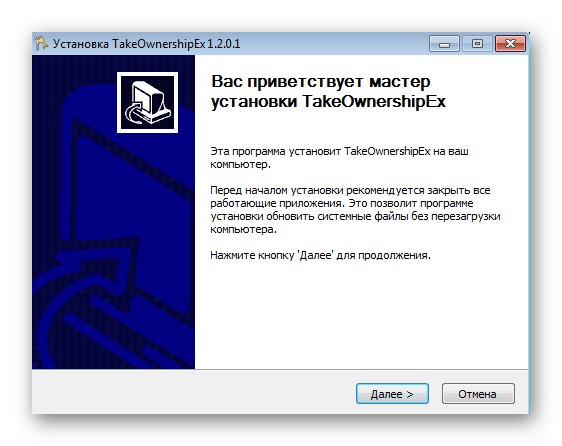Click the paragraph starting Эта программа установит
562x446 pixels.
click(339, 157)
